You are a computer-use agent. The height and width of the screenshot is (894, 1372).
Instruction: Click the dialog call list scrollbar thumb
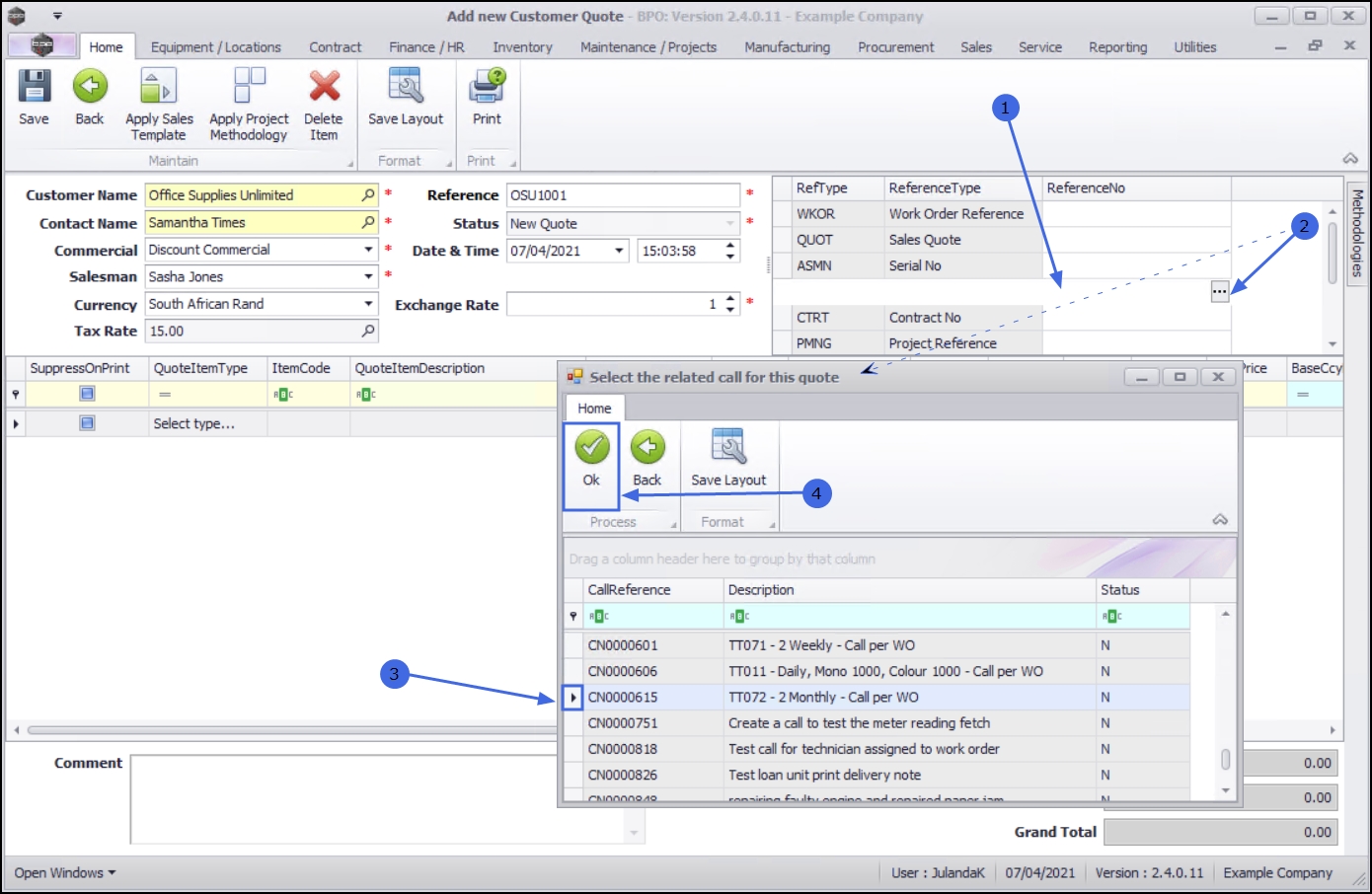(1225, 759)
